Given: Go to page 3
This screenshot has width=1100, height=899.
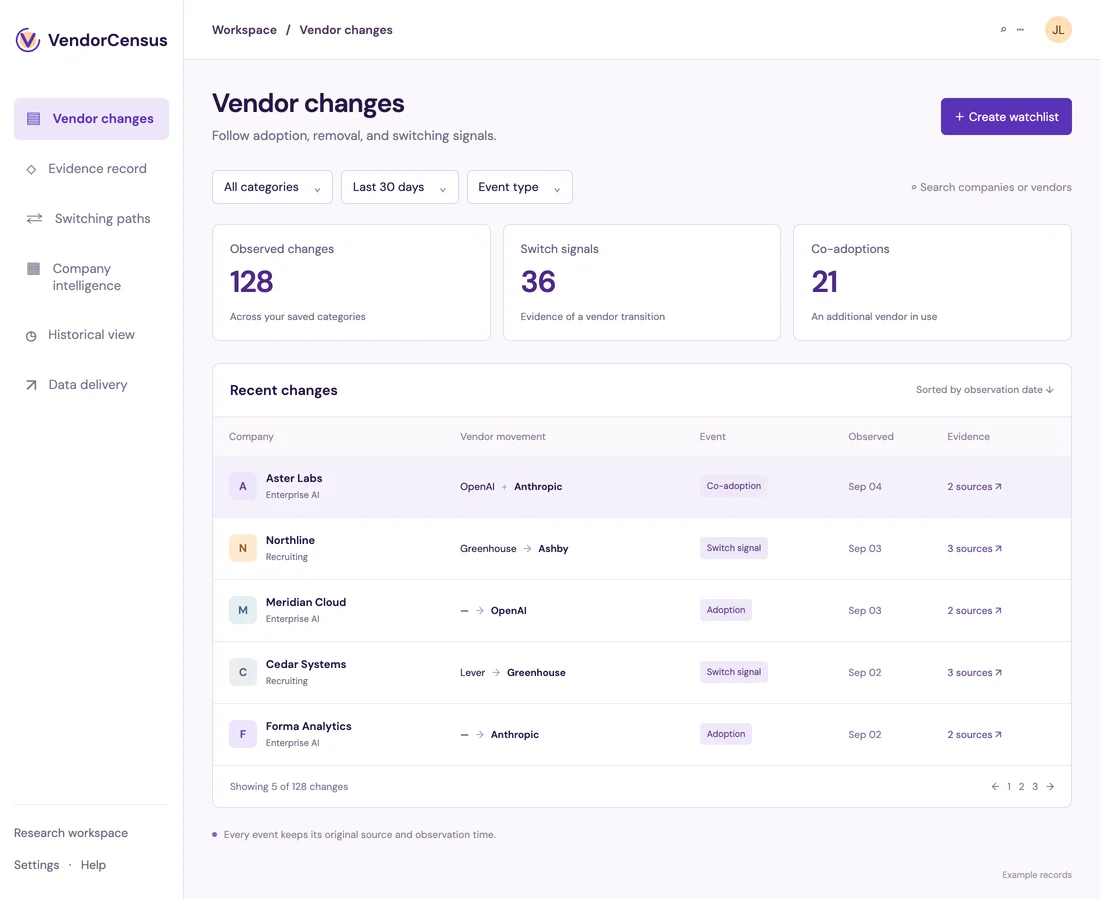Looking at the screenshot, I should (x=1035, y=787).
